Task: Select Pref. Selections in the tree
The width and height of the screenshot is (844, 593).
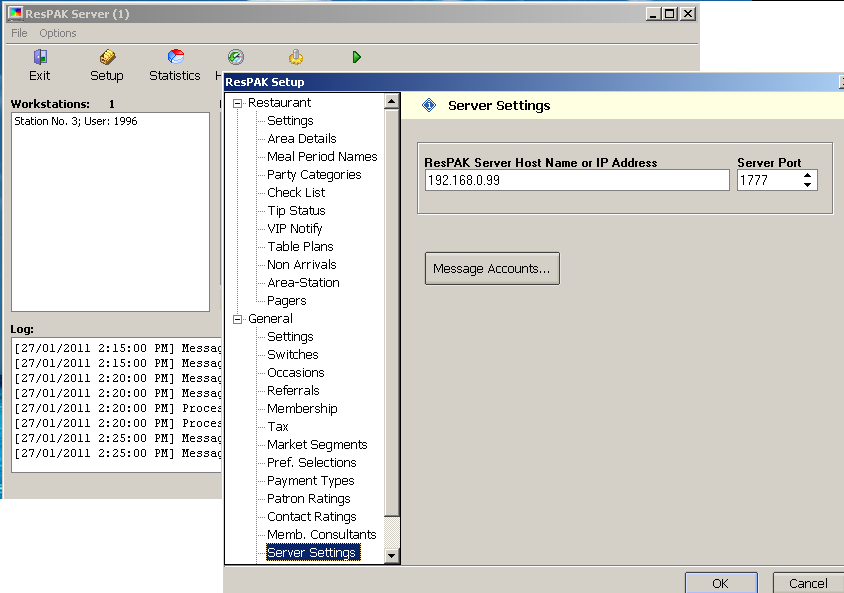Action: [x=312, y=463]
